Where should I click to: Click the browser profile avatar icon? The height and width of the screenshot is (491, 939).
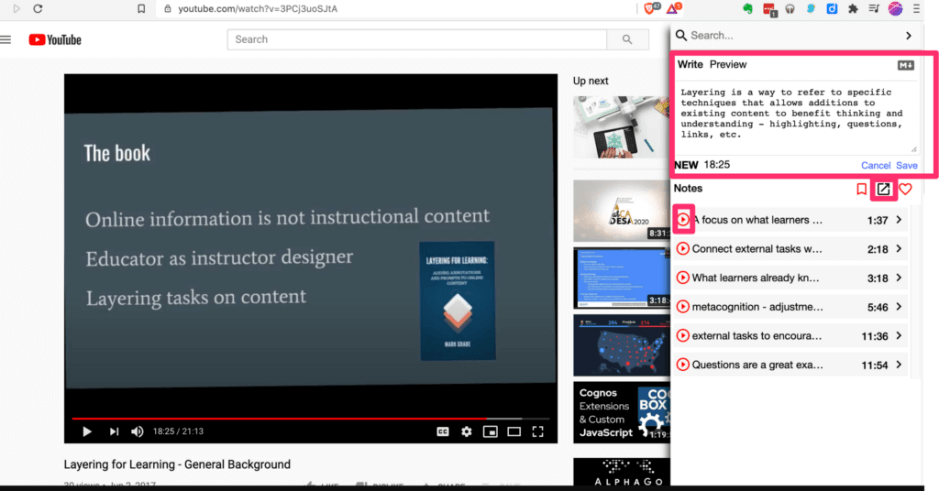coord(895,9)
